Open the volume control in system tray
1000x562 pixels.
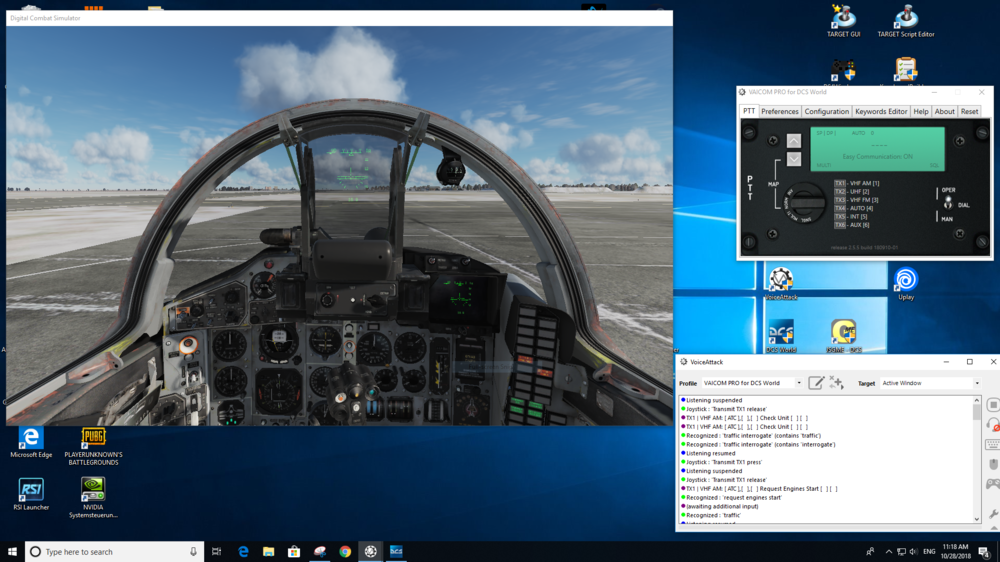click(x=914, y=552)
